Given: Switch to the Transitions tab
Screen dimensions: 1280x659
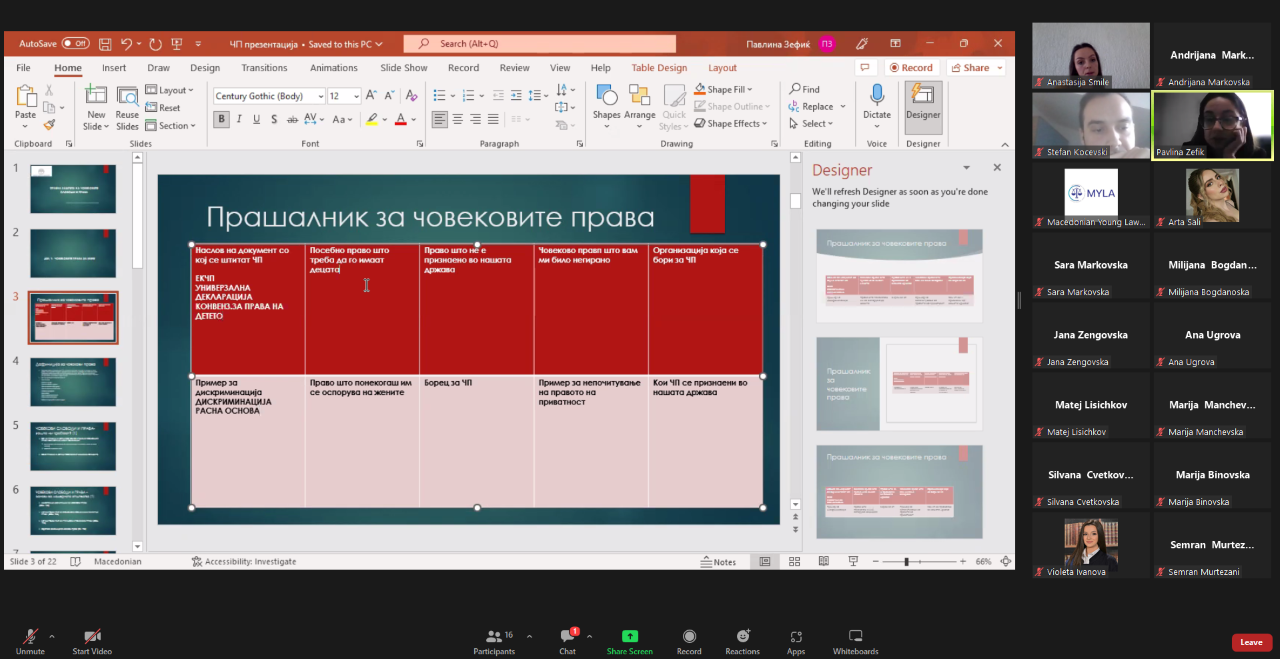Looking at the screenshot, I should pos(264,68).
